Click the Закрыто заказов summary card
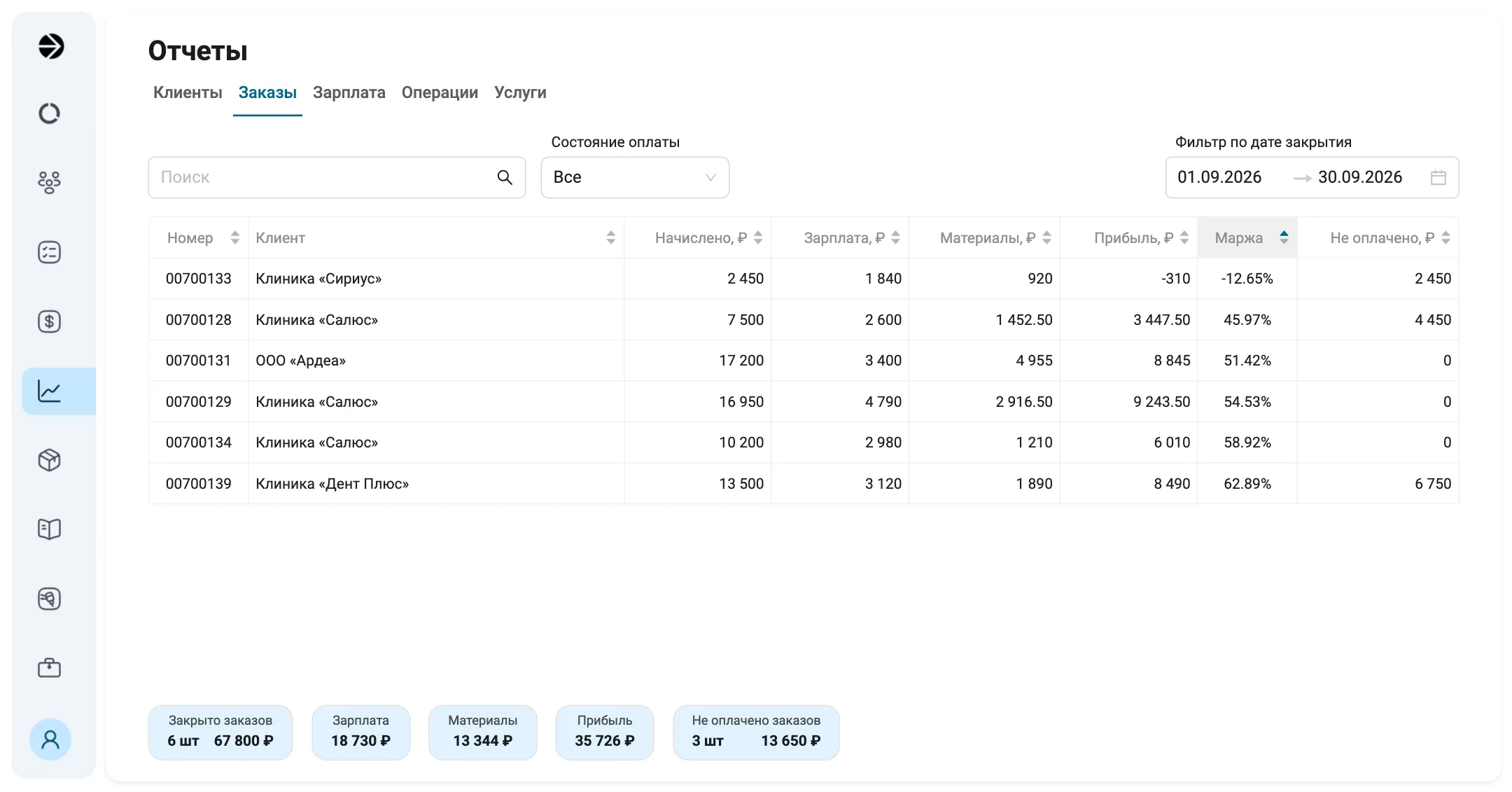The width and height of the screenshot is (1512, 792). pos(220,732)
